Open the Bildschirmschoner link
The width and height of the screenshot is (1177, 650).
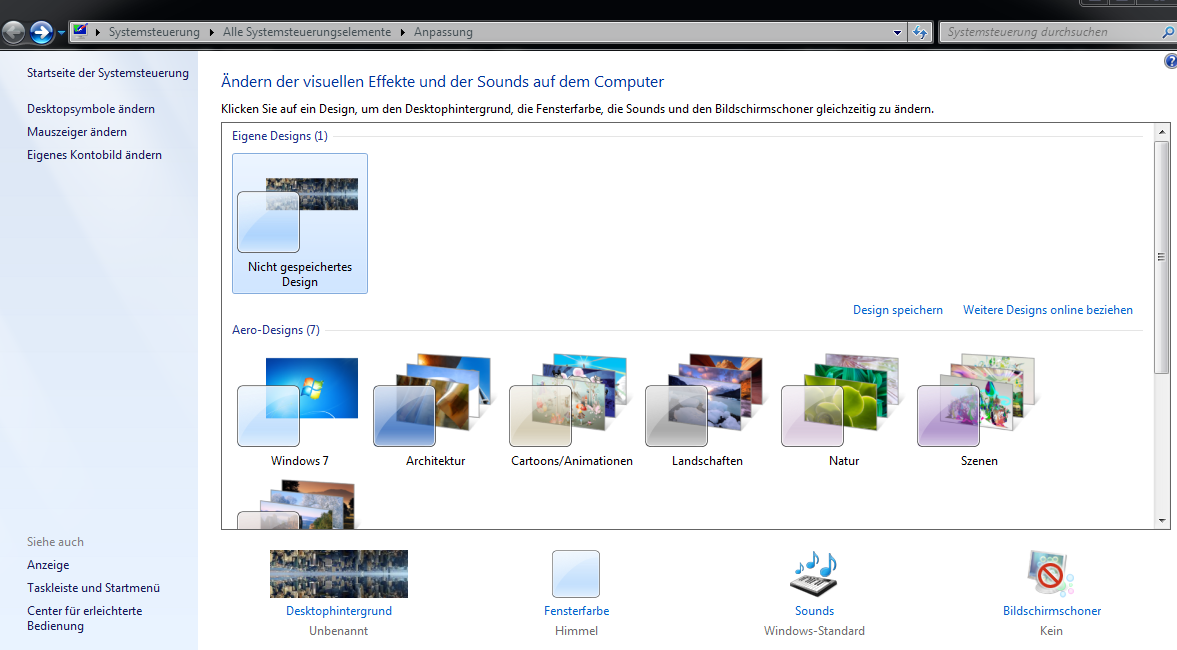tap(1052, 611)
